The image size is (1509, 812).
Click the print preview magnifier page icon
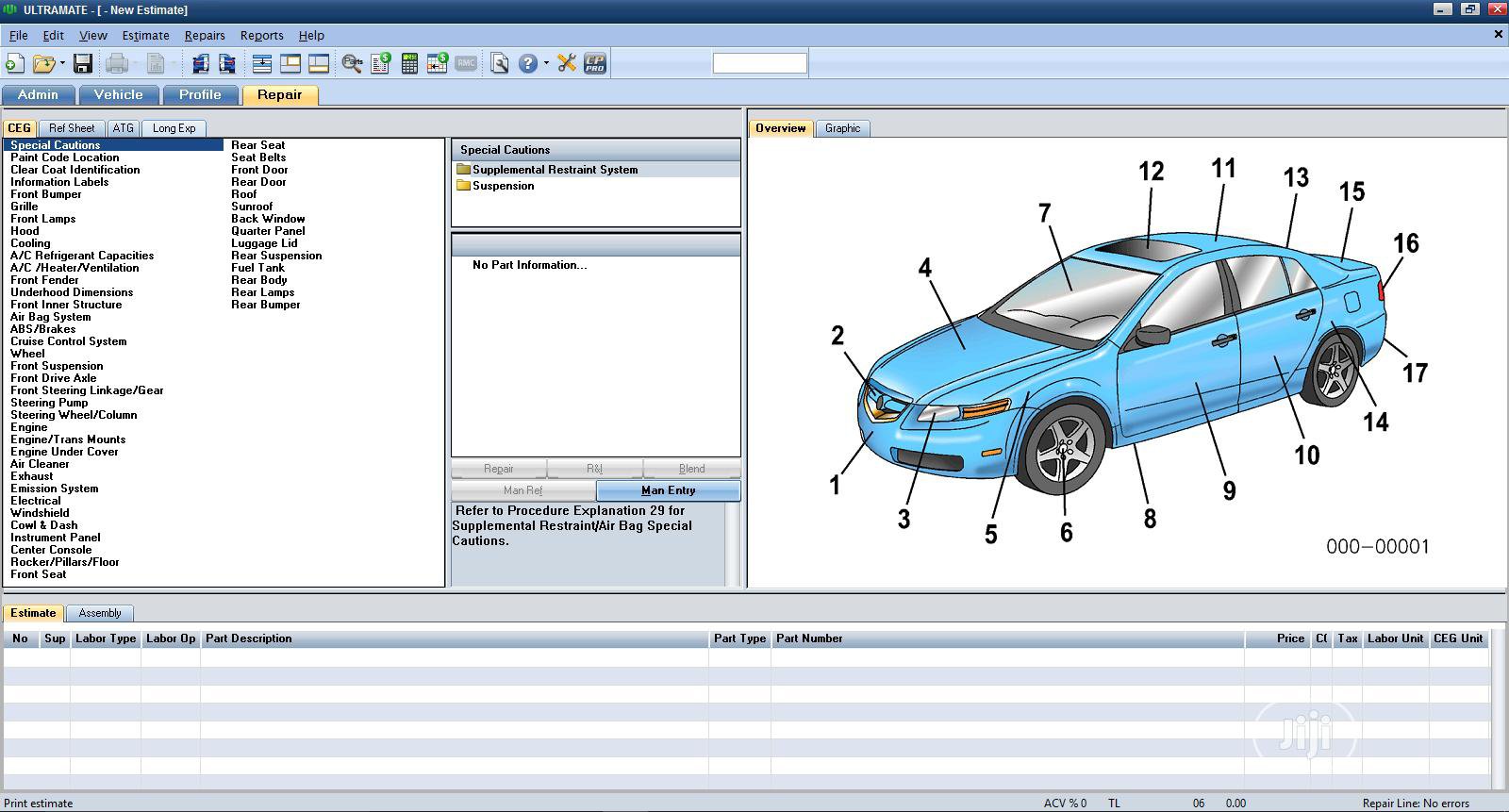[x=500, y=64]
